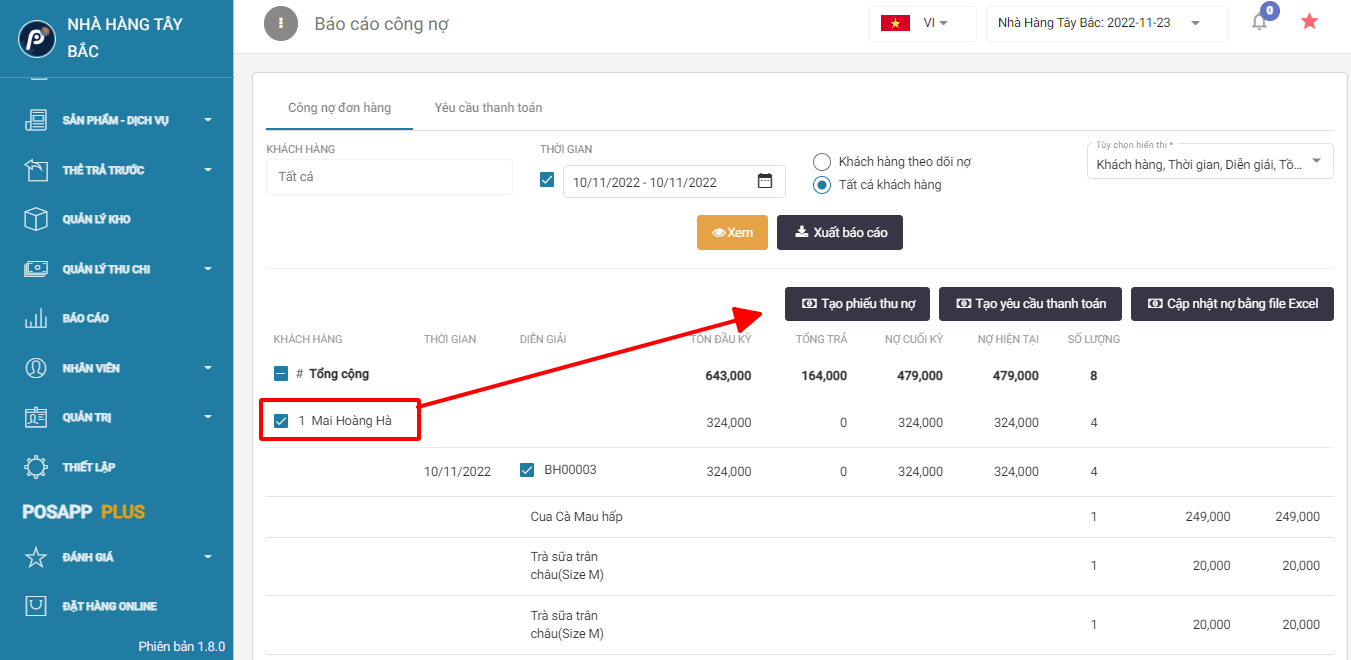
Task: Open Báo cáo chart icon in sidebar
Action: tap(36, 318)
